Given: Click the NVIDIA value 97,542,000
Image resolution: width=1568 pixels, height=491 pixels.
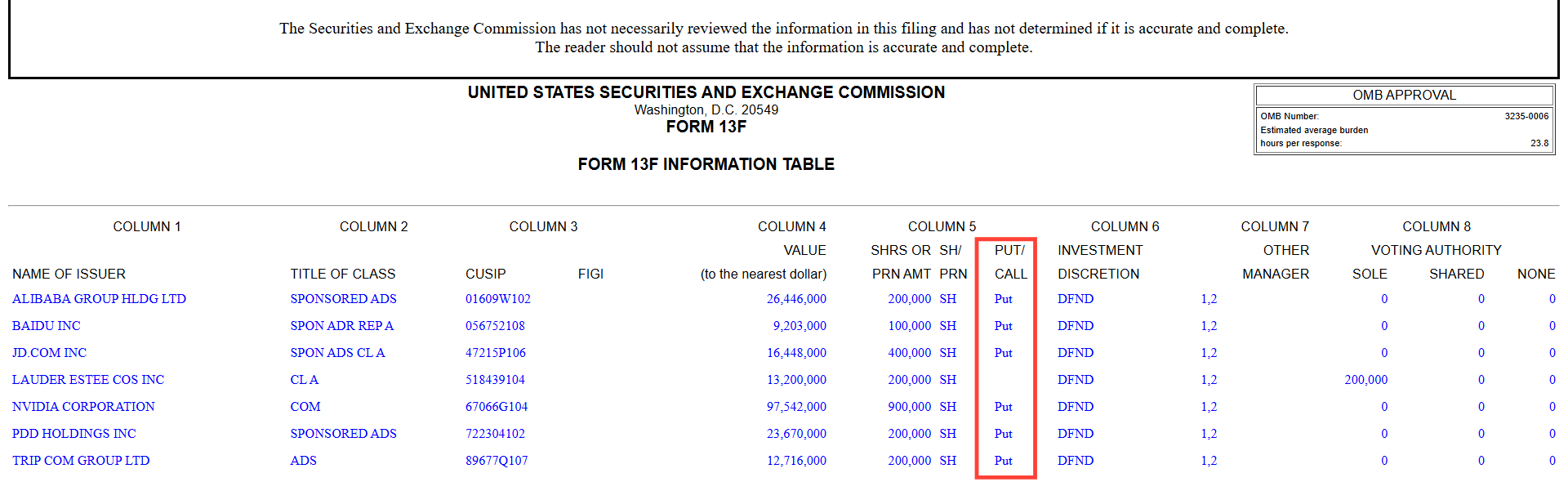Looking at the screenshot, I should coord(796,407).
